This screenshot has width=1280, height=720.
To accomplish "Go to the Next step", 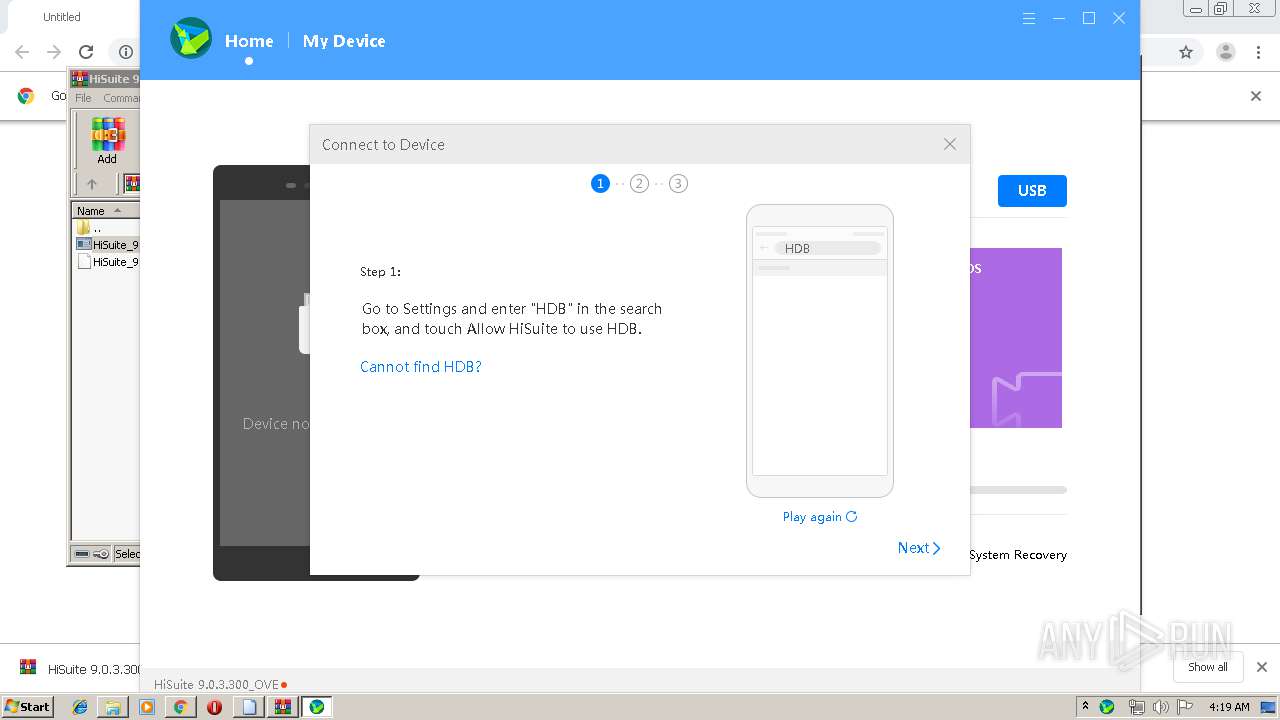I will tap(919, 548).
